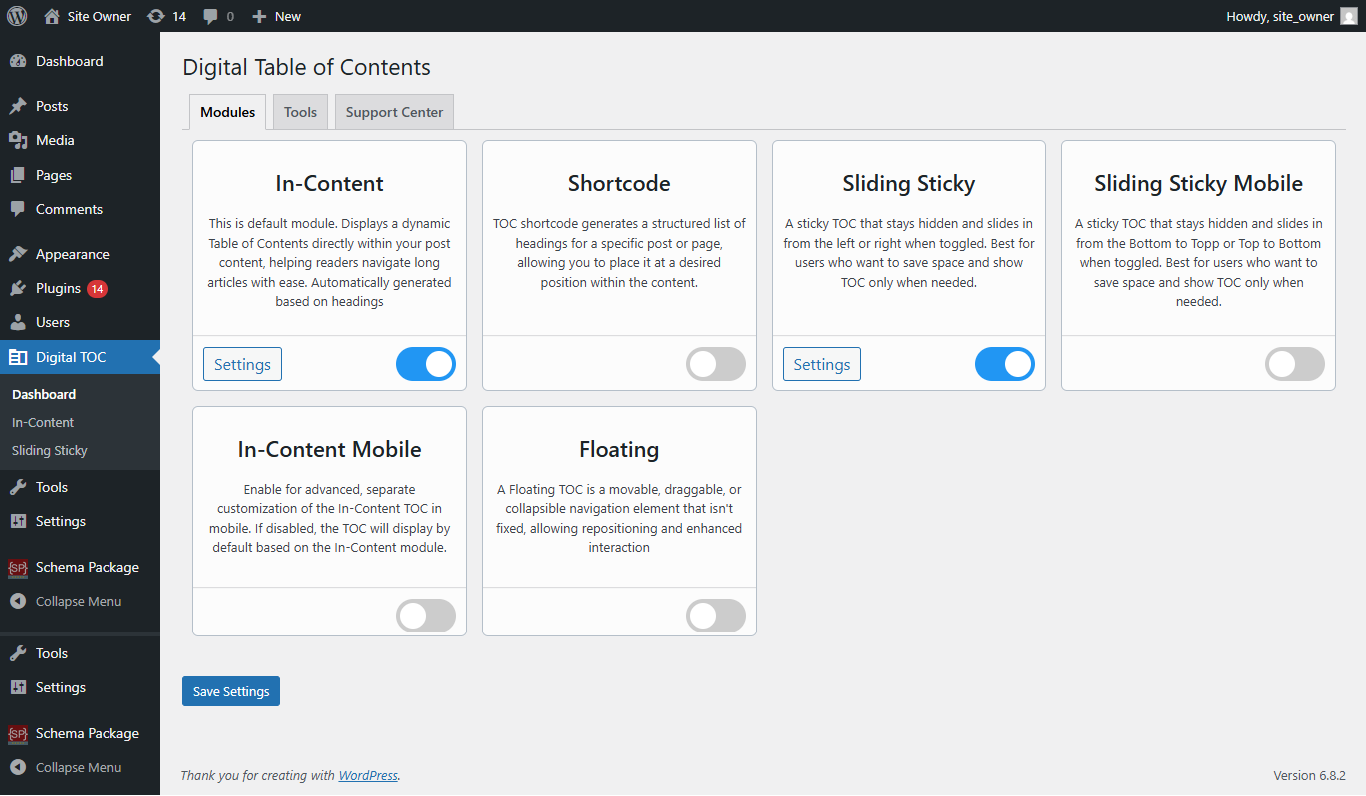The image size is (1366, 796).
Task: Disable the In-Content module toggle
Action: 425,364
